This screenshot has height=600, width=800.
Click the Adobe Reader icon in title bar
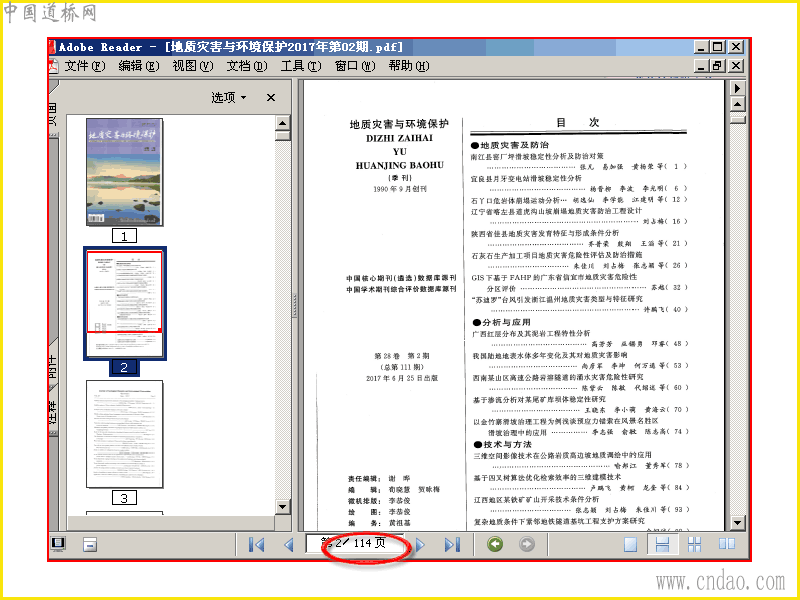(x=52, y=47)
